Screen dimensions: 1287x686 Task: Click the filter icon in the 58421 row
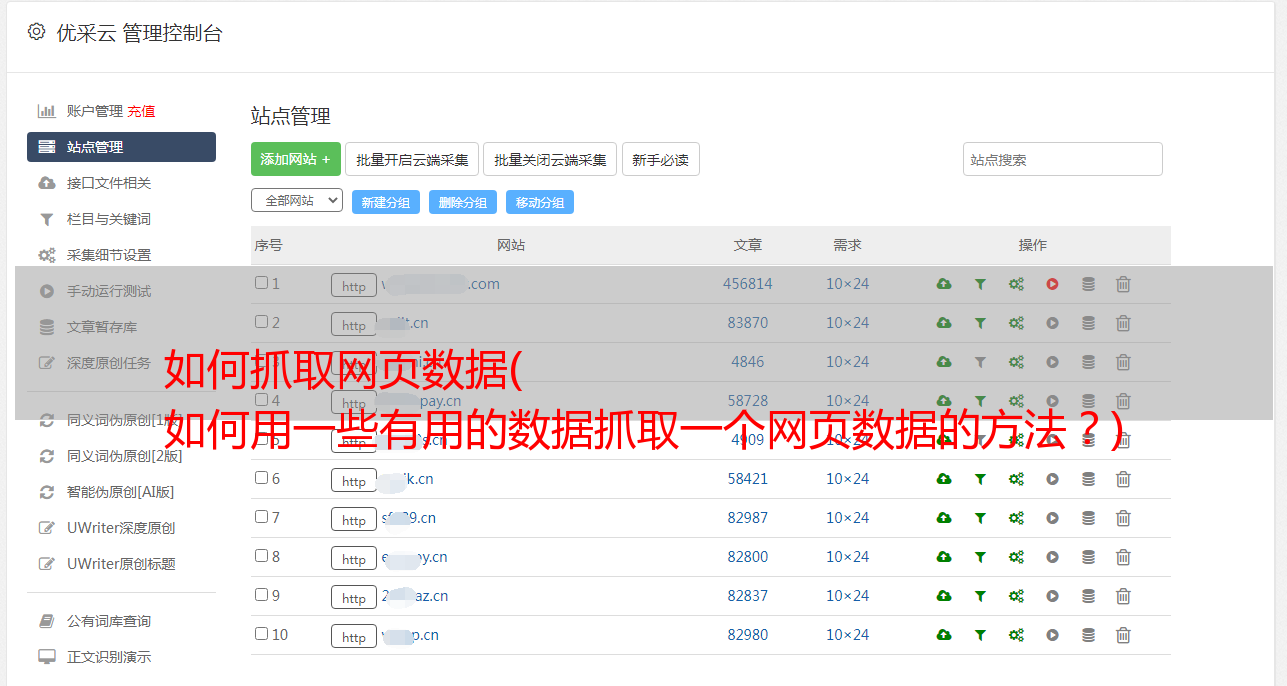[x=980, y=479]
